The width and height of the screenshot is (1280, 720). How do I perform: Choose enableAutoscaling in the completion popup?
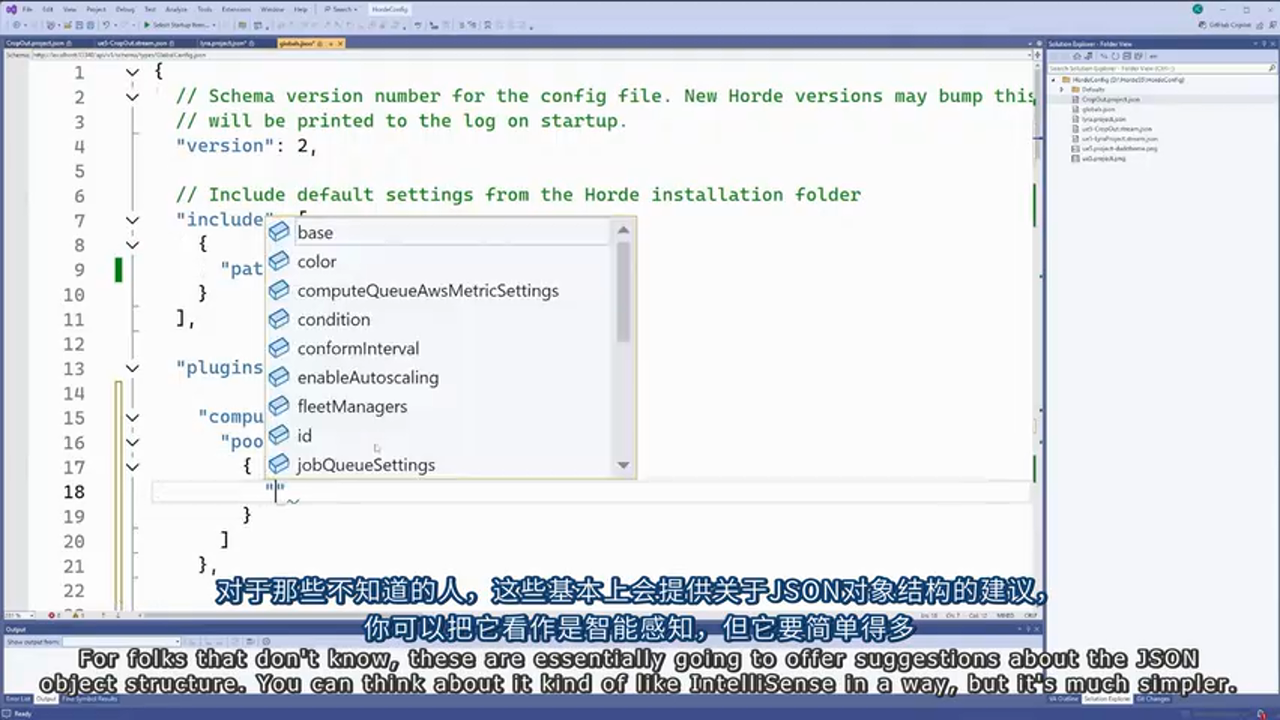click(x=368, y=377)
